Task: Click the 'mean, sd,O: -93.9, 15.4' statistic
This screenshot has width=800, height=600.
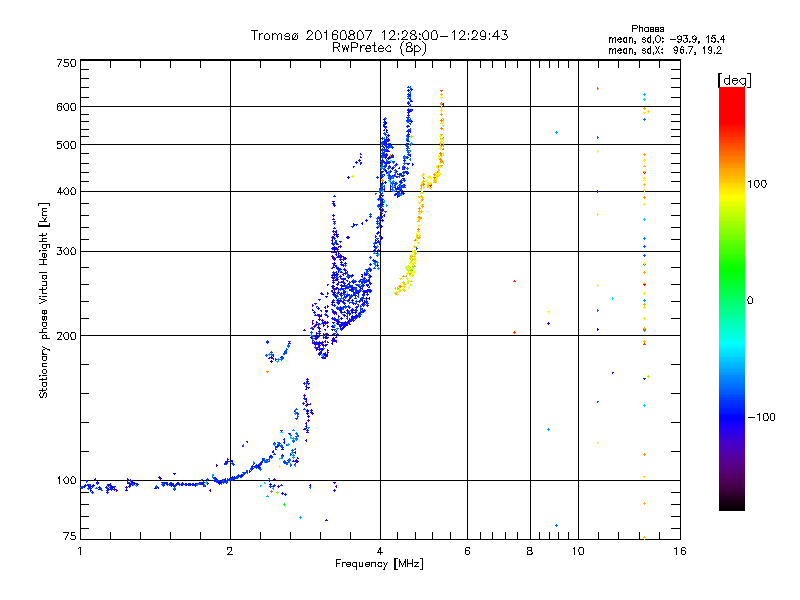Action: (x=666, y=39)
